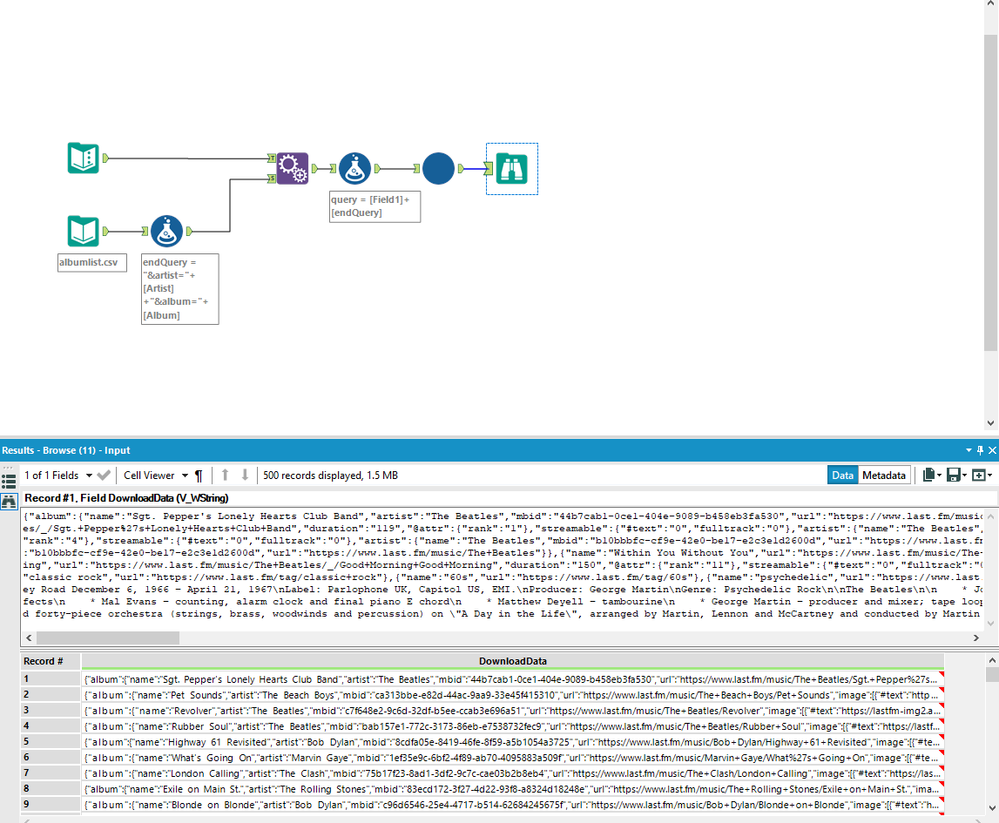
Task: Click record number 5 row header
Action: [x=51, y=741]
